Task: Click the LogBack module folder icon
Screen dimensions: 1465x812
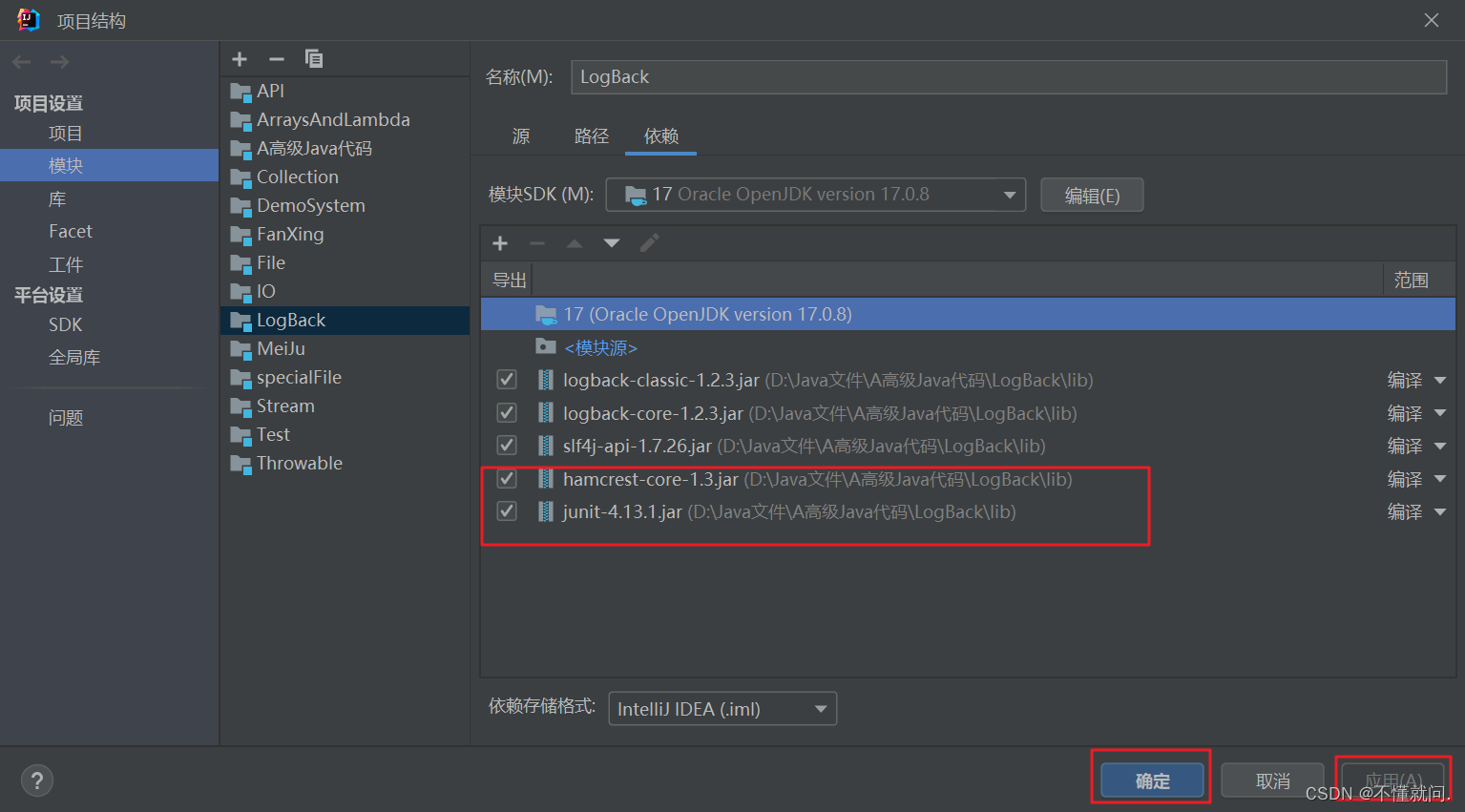Action: point(241,321)
